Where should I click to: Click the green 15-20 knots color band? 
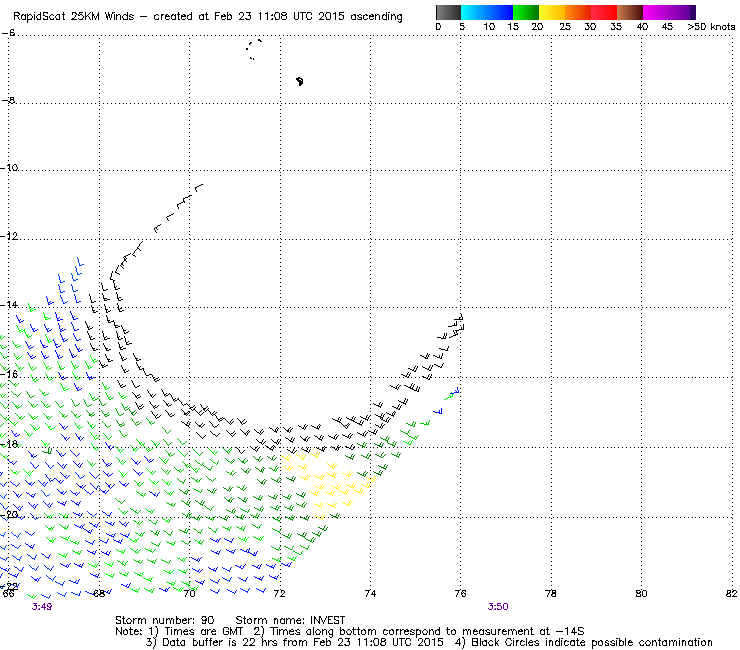(x=526, y=12)
